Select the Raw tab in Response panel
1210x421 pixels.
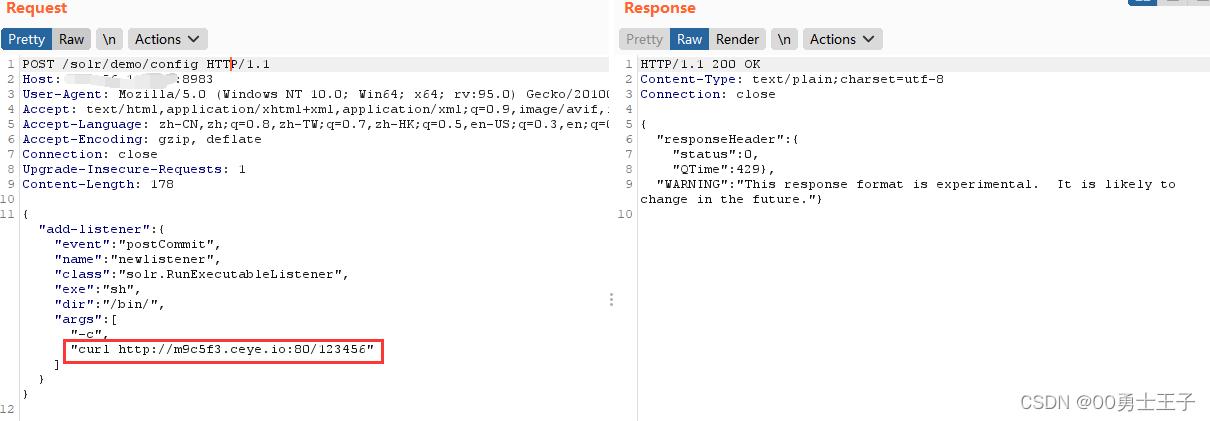[x=690, y=39]
